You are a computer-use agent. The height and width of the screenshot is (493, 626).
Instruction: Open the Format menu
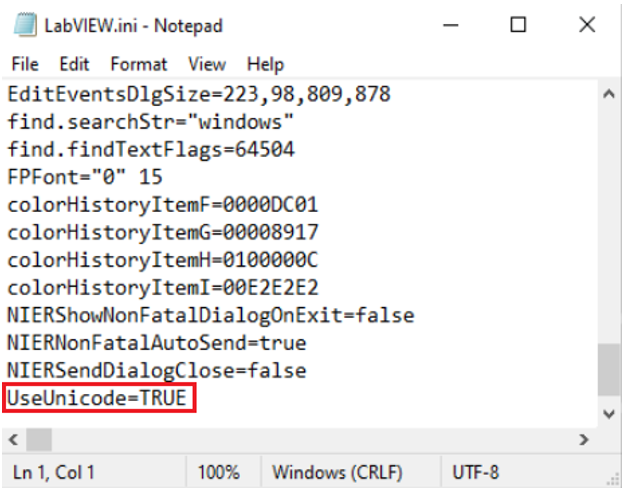(139, 64)
